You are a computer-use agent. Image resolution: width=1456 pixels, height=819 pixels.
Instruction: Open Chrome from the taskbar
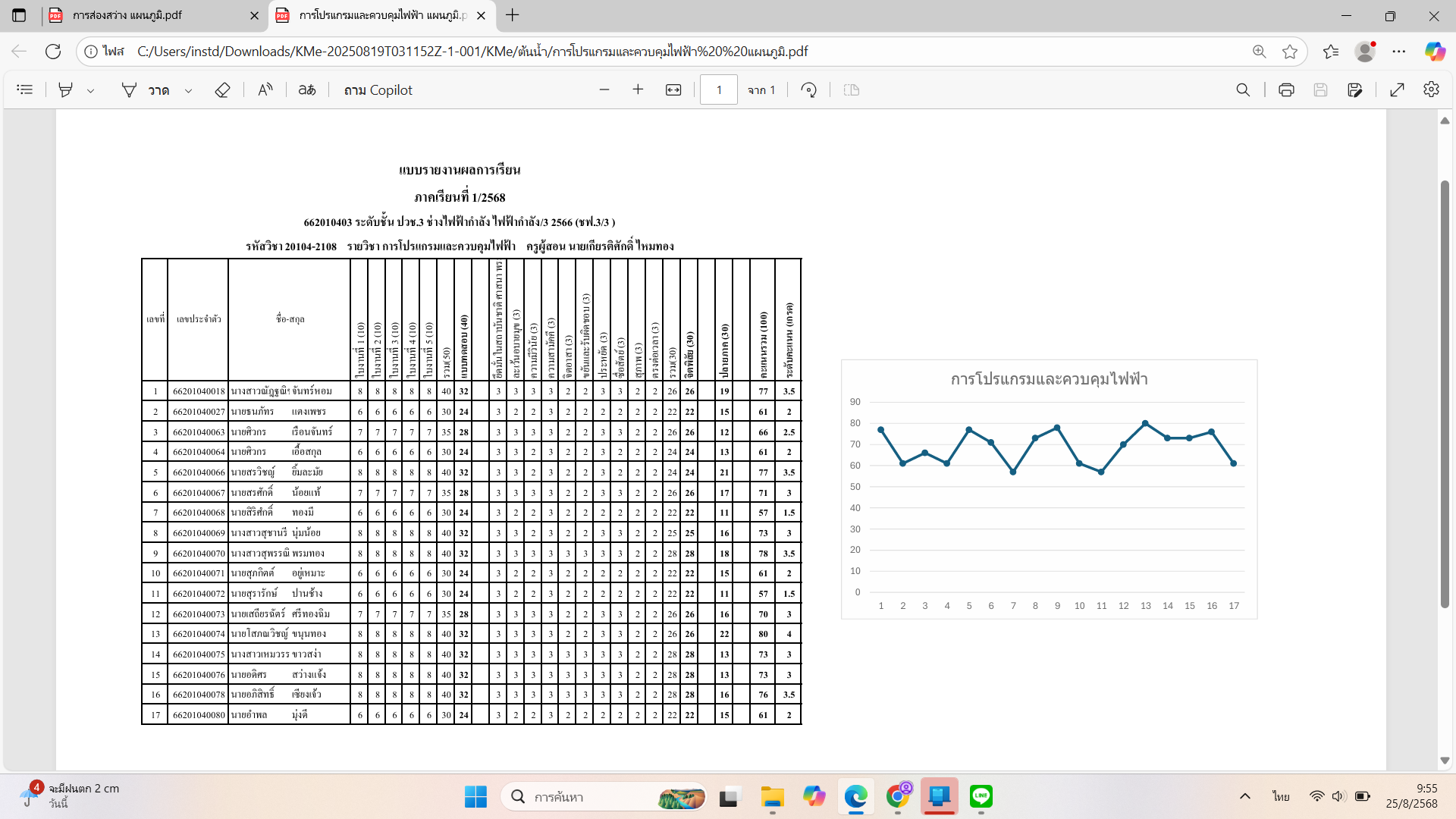point(898,796)
